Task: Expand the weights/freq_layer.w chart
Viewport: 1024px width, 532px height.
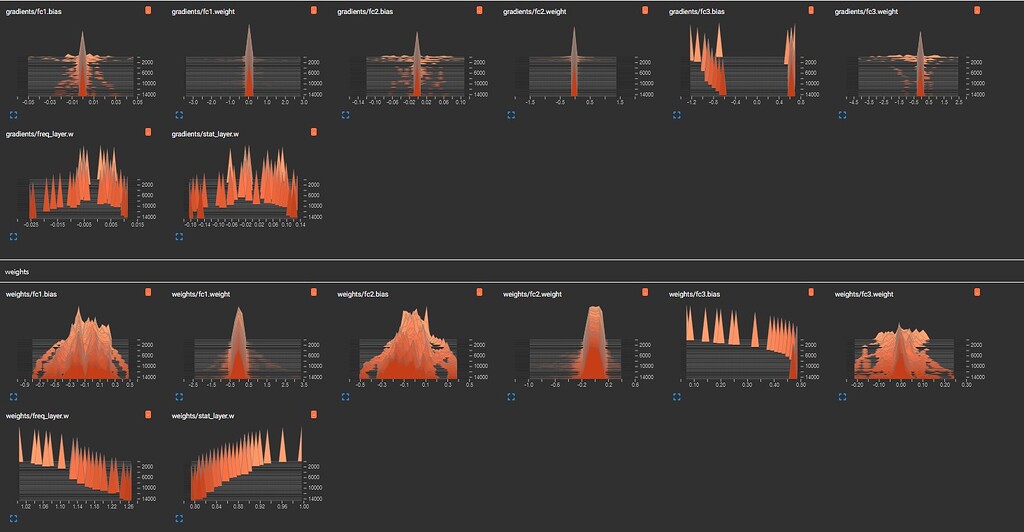Action: (x=14, y=519)
